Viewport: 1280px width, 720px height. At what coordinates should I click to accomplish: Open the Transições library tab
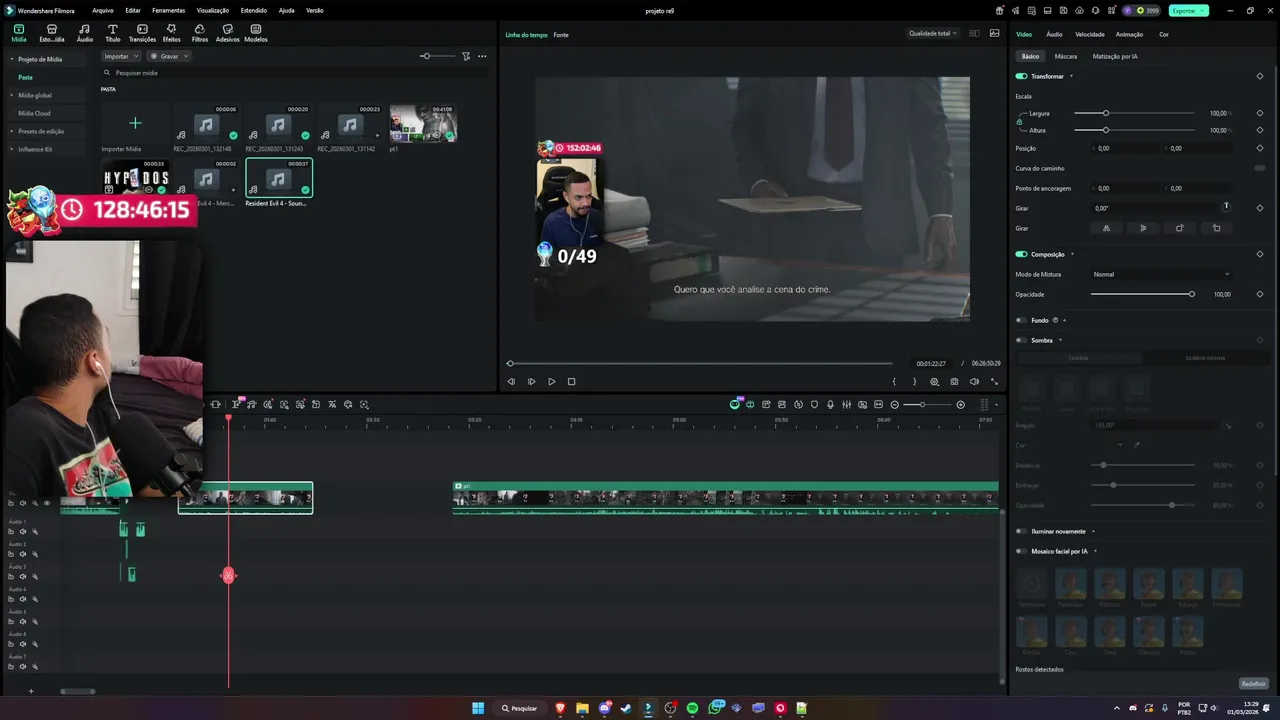[x=142, y=33]
